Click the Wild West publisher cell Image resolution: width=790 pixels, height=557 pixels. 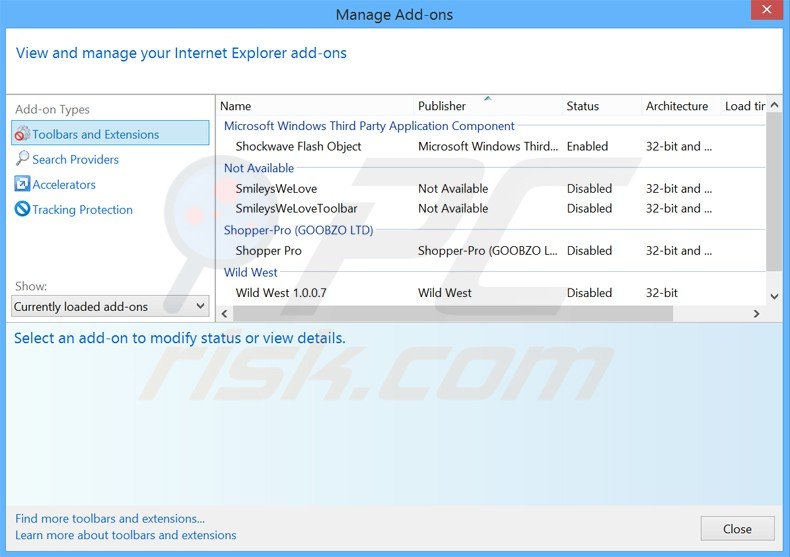(445, 293)
